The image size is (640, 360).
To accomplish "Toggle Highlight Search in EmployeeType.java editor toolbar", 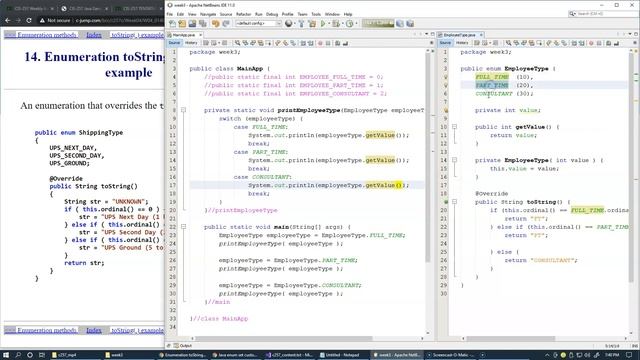I will (x=531, y=43).
